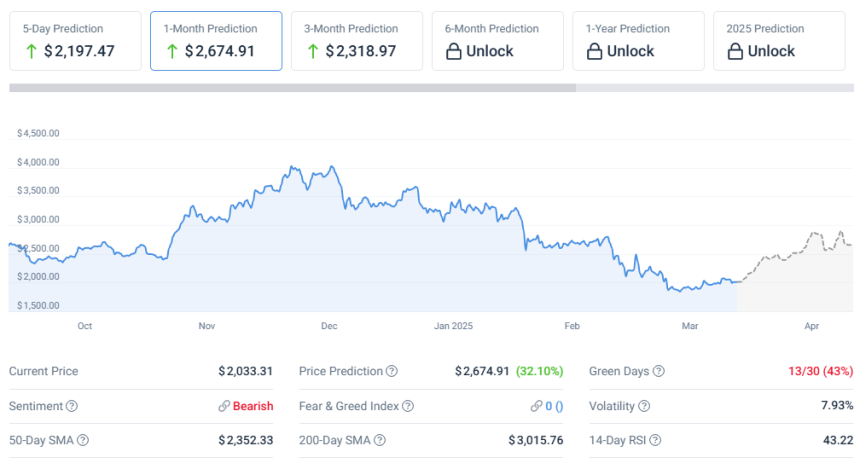Click the help icon beside 50-Day SMA
Viewport: 860px width, 469px height.
coord(83,440)
